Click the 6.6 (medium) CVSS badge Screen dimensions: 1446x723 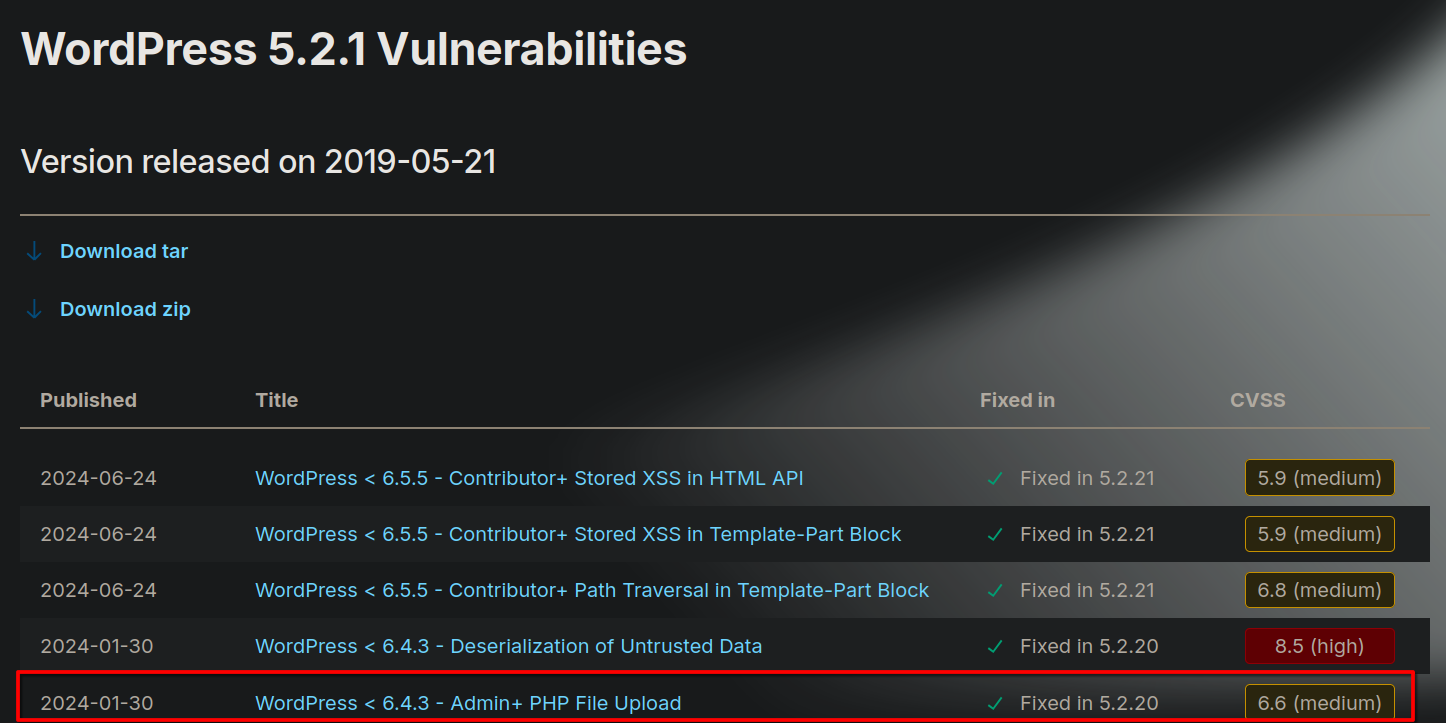click(1319, 703)
